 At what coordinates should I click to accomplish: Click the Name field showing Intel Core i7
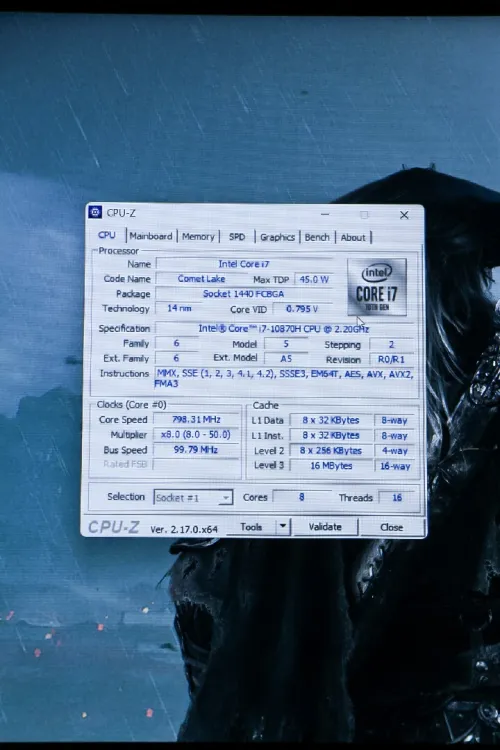[x=244, y=264]
